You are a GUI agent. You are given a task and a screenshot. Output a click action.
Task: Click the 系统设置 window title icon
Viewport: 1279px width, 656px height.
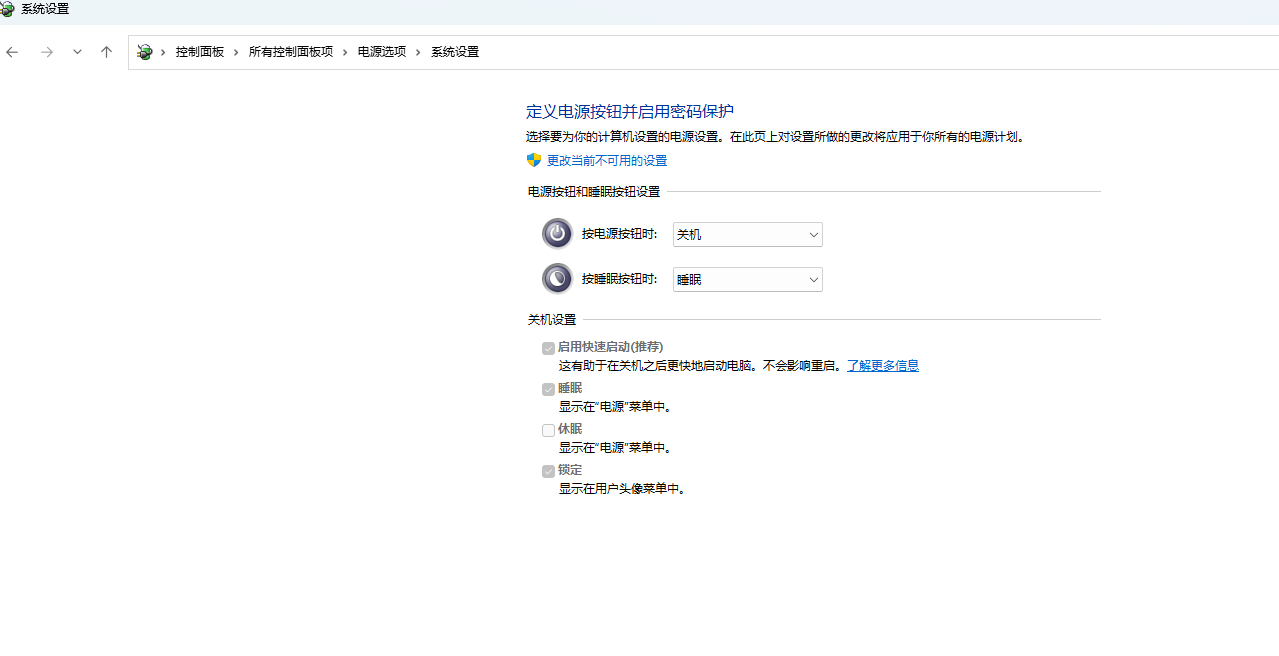point(8,9)
